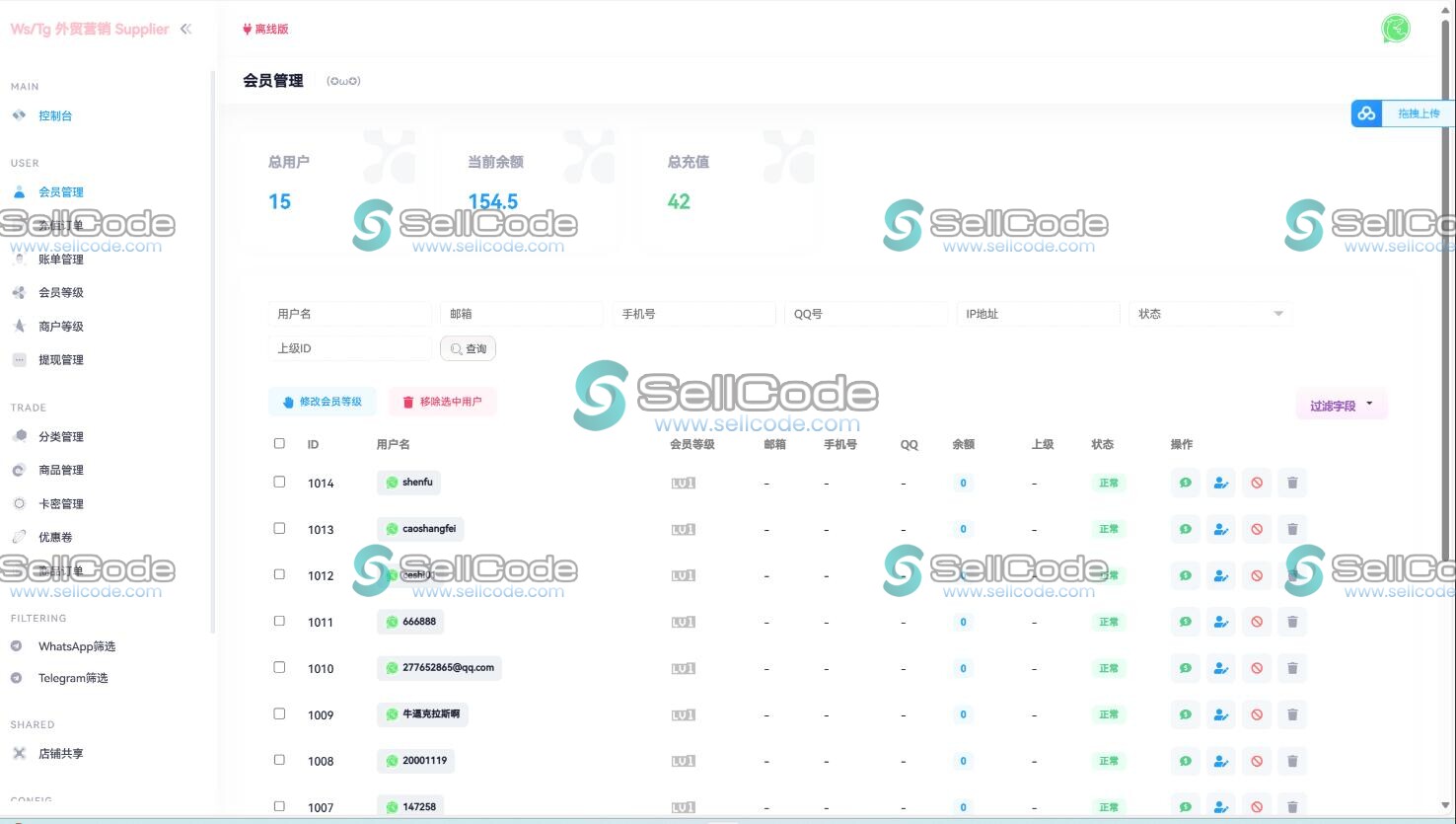Go to WhatsApp筛选 in the sidebar

coord(76,646)
